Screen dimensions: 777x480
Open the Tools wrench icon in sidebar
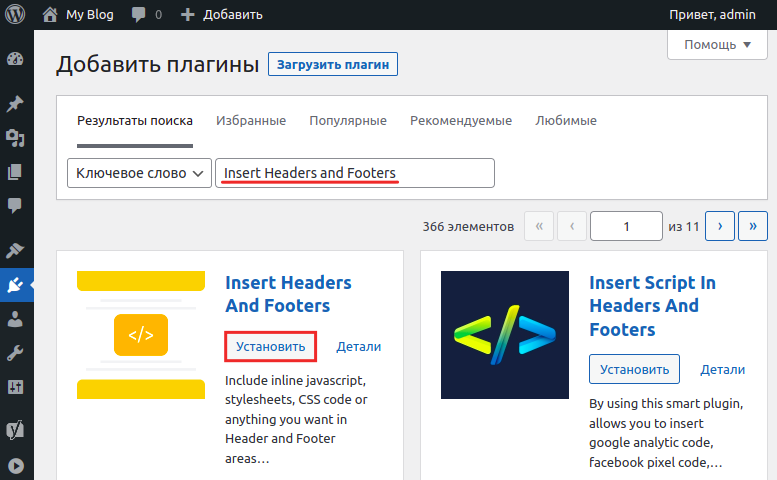15,353
